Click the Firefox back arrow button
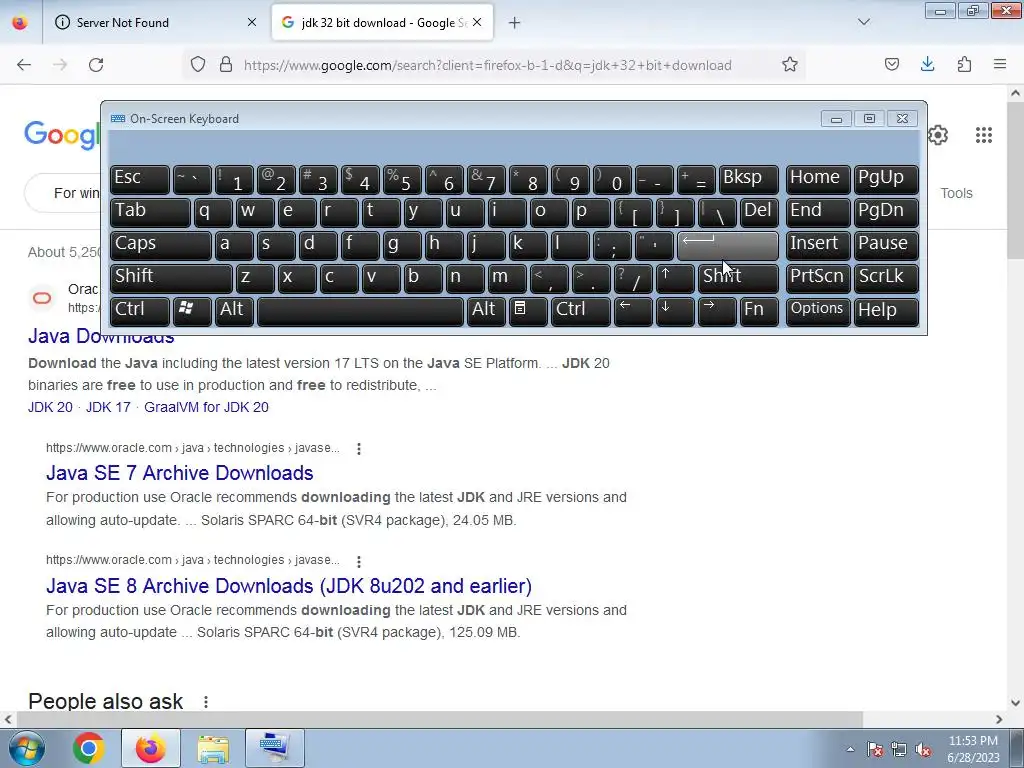This screenshot has width=1024, height=768. (x=24, y=65)
